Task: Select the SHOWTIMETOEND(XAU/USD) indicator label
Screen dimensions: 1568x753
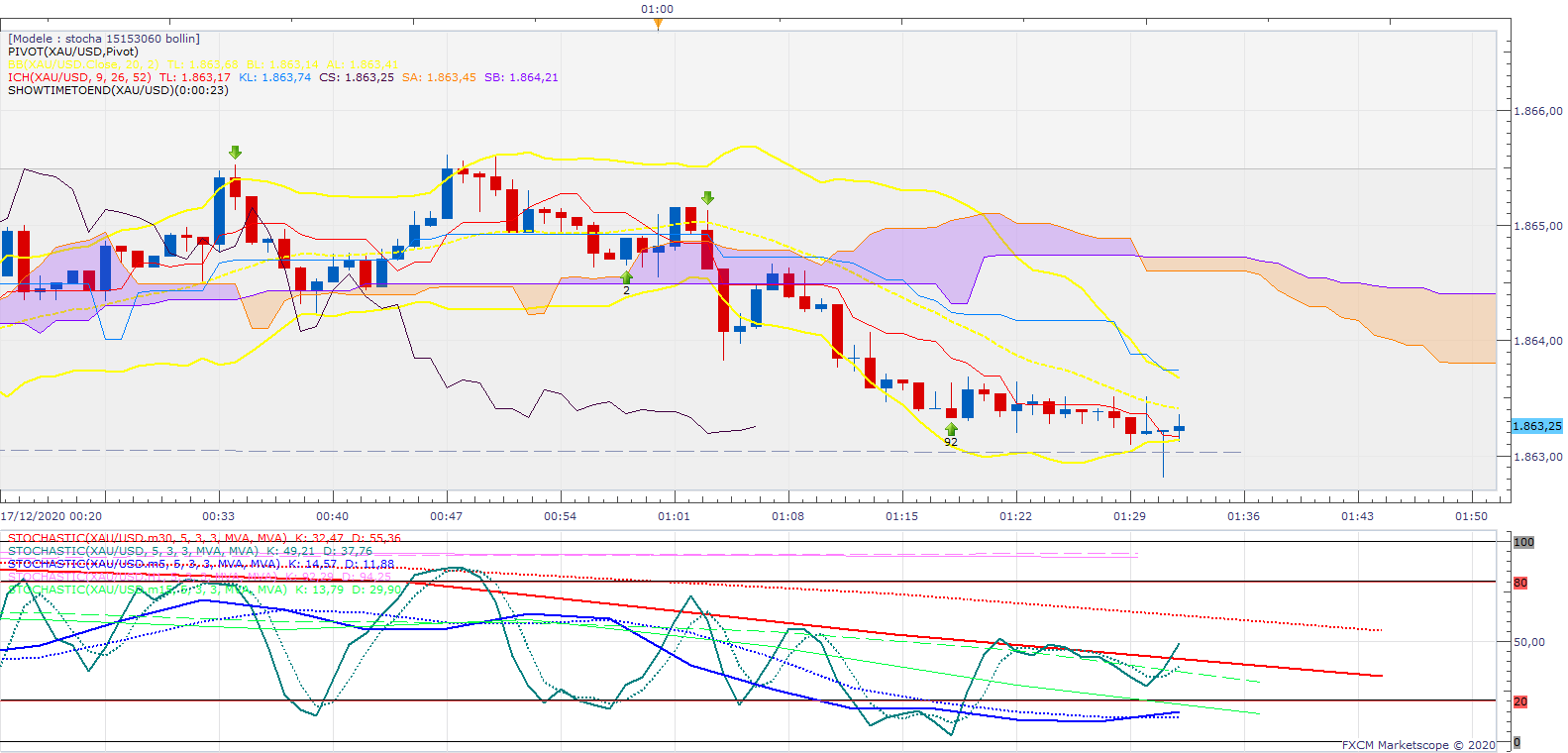Action: [118, 90]
